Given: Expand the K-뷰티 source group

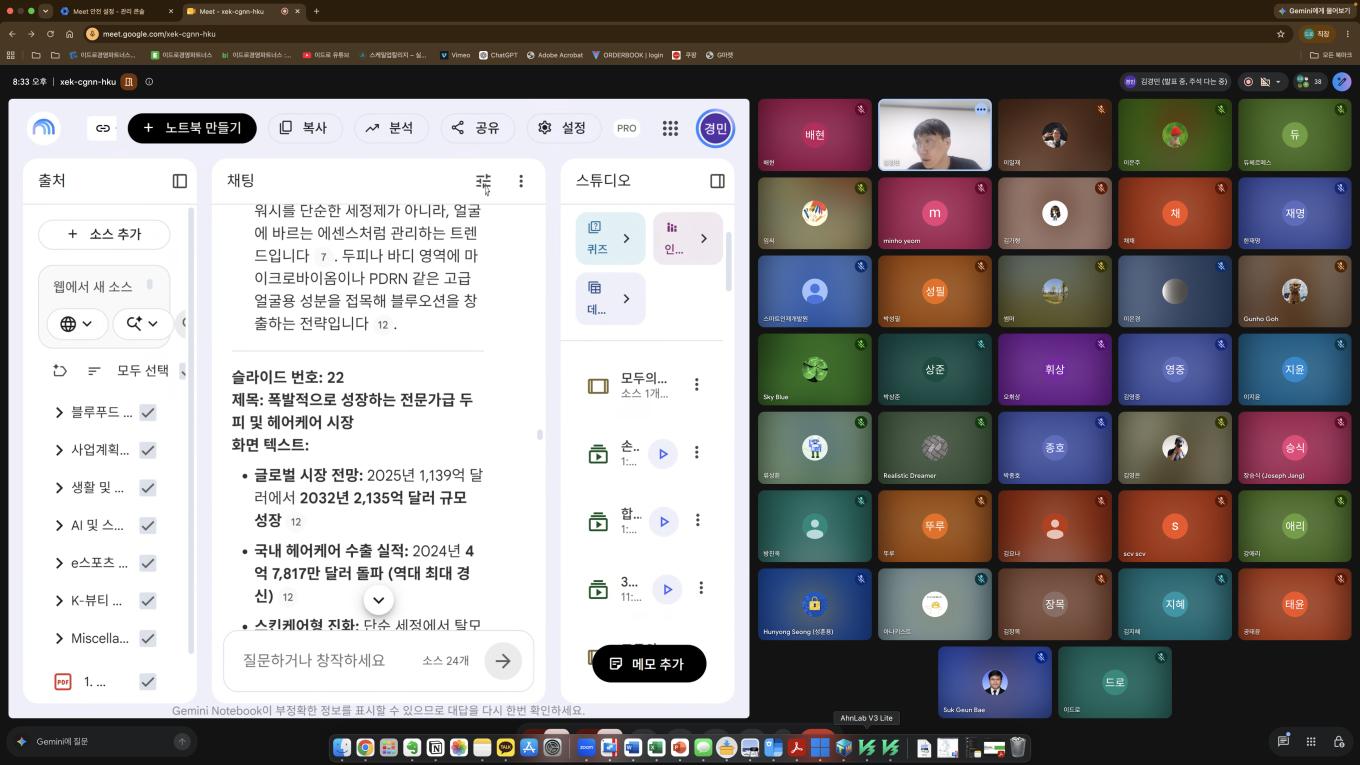Looking at the screenshot, I should click(x=59, y=601).
